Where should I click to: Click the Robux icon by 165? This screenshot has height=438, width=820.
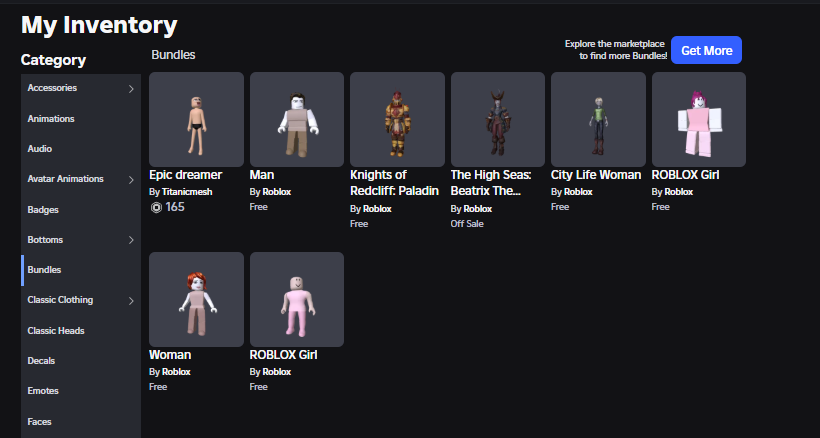click(x=156, y=208)
